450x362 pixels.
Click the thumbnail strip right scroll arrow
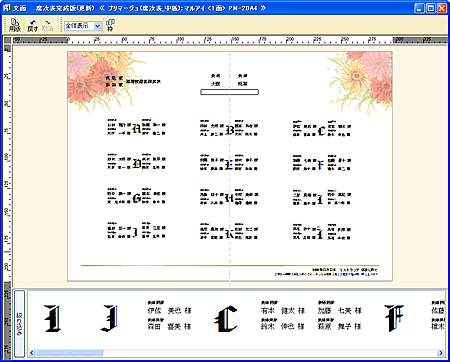coord(441,353)
